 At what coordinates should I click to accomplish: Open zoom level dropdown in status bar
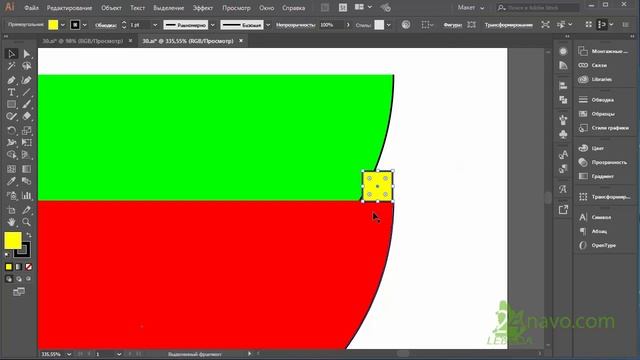click(69, 354)
